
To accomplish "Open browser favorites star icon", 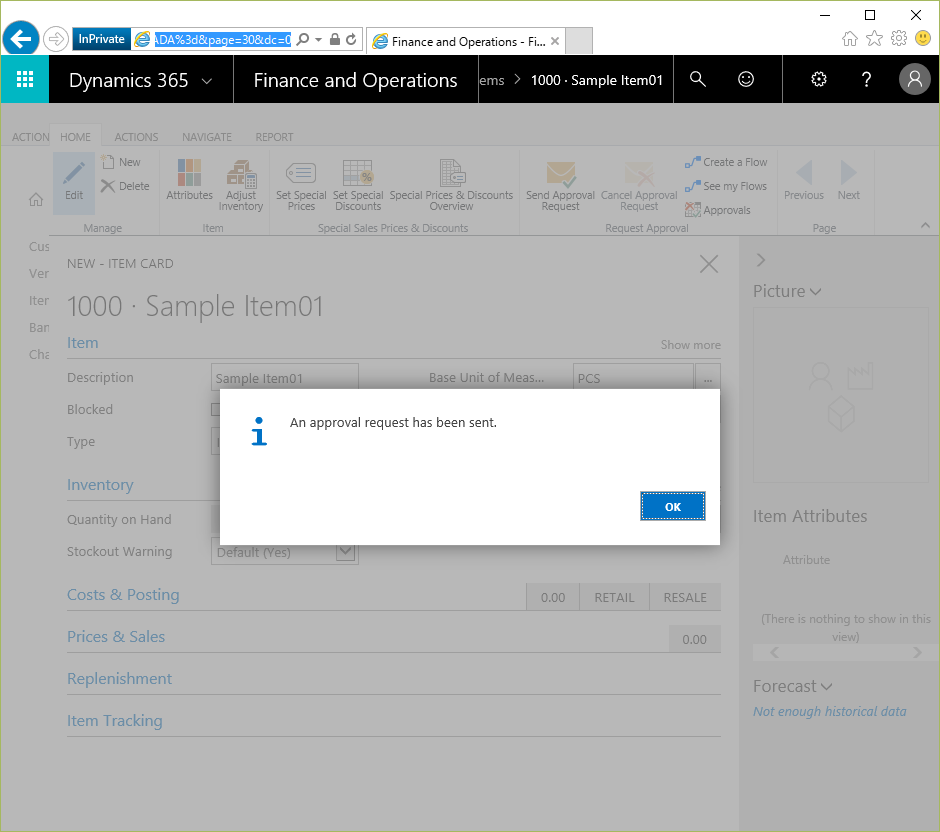I will pyautogui.click(x=874, y=38).
